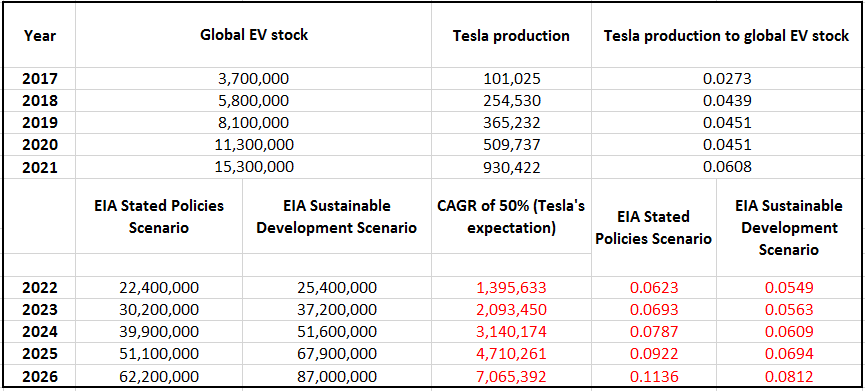Click the 0.0451 ratio in the 2019 row
Screen dimensions: 865x391
(727, 123)
